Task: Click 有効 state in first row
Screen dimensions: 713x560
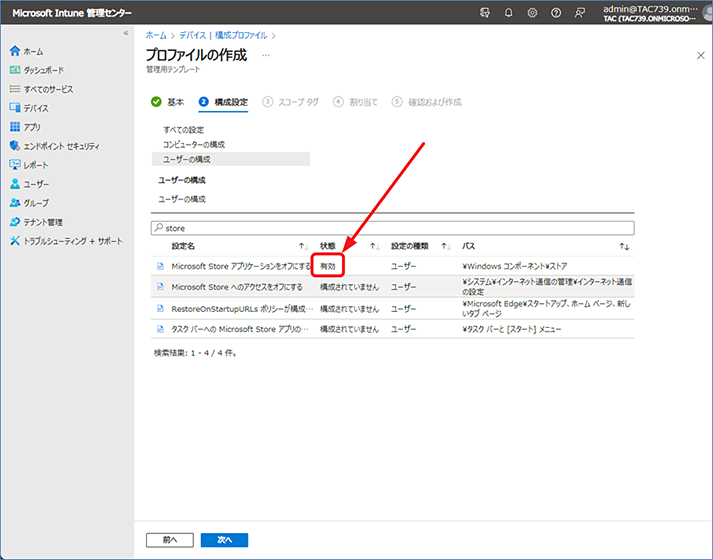Action: 327,266
